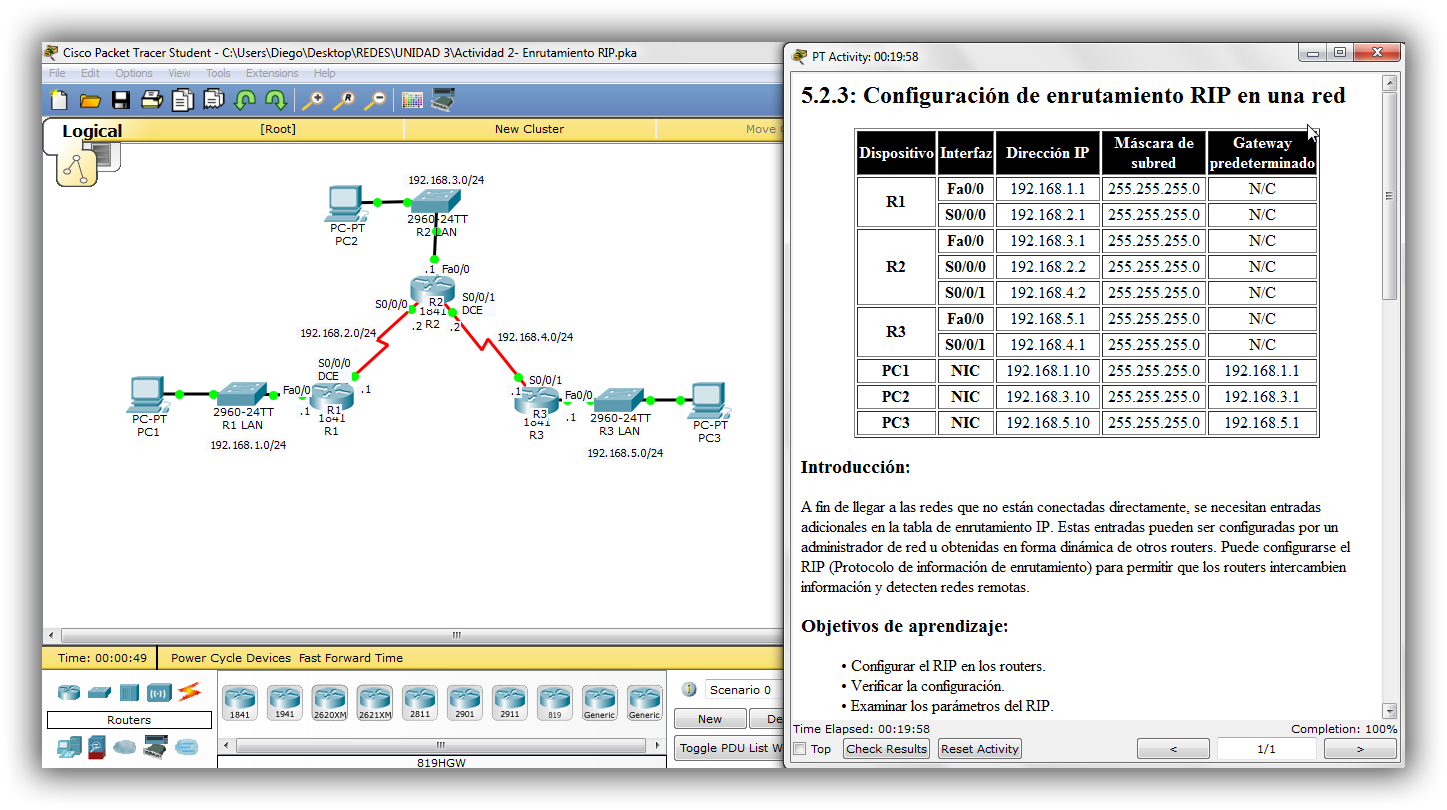Click the Undo arrow on the toolbar
This screenshot has height=810, width=1447.
click(x=246, y=99)
